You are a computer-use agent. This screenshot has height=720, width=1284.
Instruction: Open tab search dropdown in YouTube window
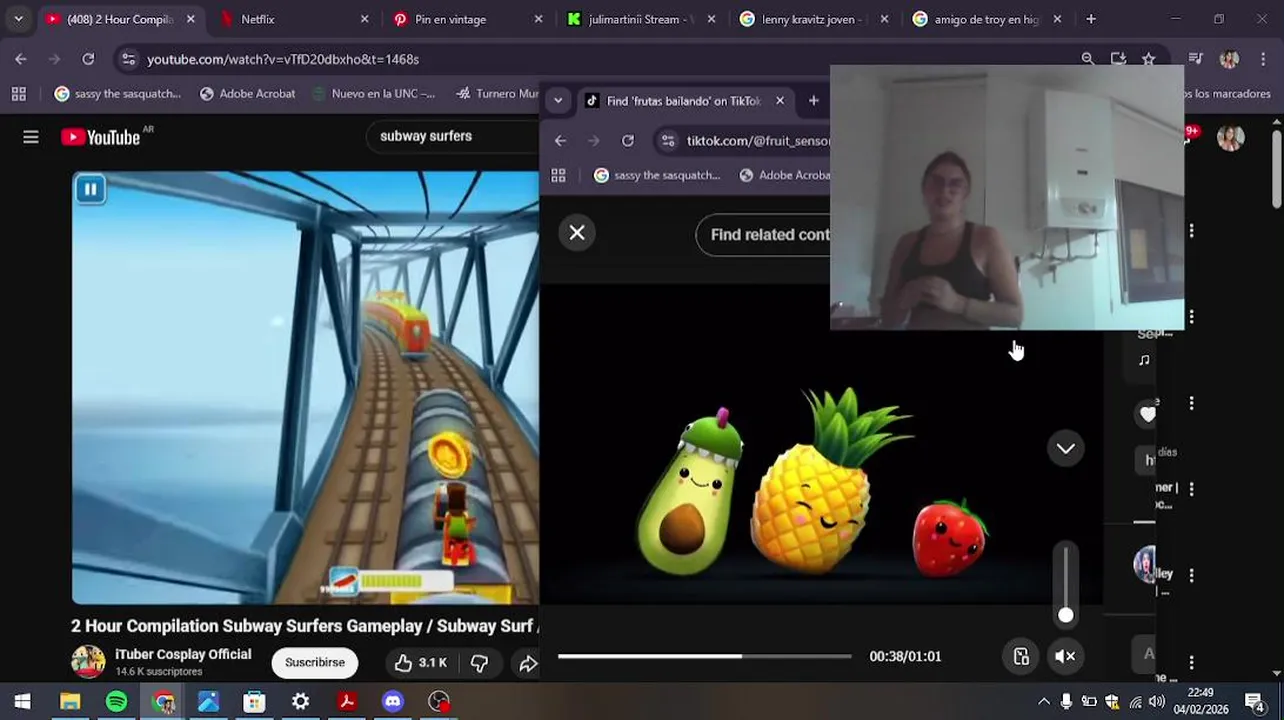click(x=18, y=19)
